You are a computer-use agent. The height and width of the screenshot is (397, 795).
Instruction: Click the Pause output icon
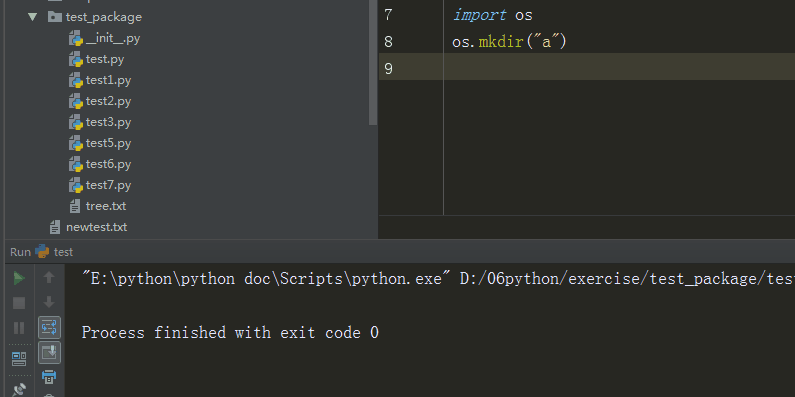click(19, 328)
